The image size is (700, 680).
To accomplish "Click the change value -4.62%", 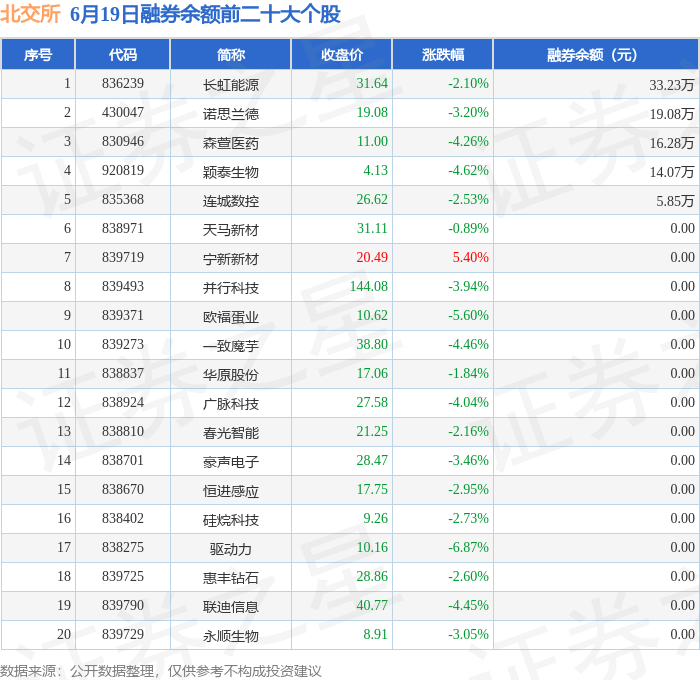I will click(x=468, y=171).
